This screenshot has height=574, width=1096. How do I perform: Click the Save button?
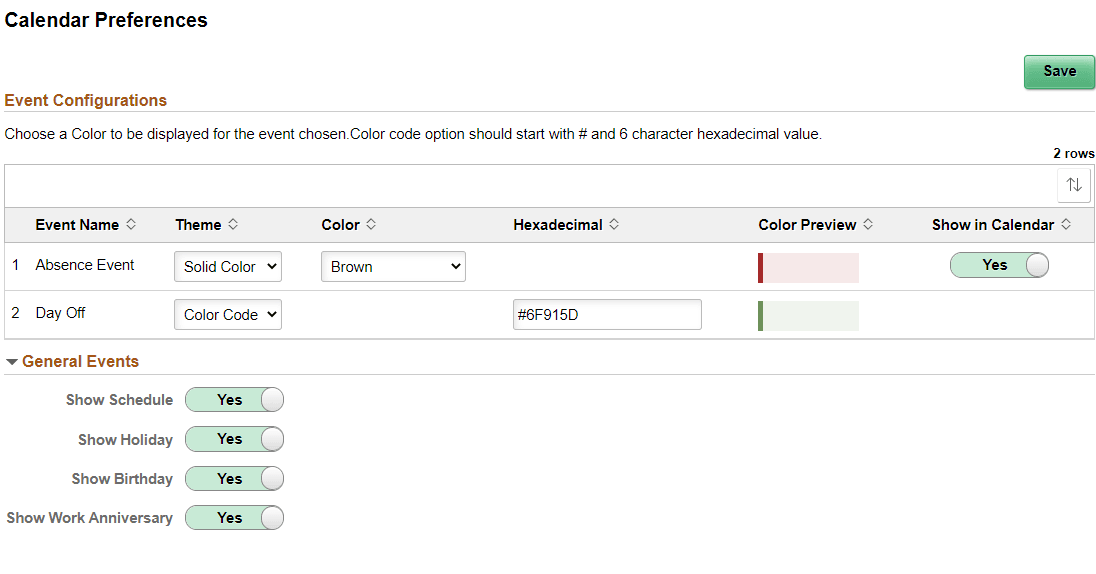(x=1059, y=71)
